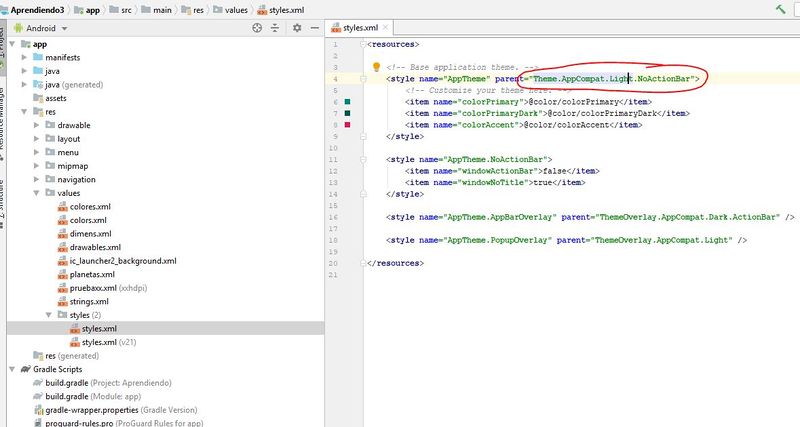Expand the navigation folder arrow
The image size is (800, 427).
click(x=36, y=180)
